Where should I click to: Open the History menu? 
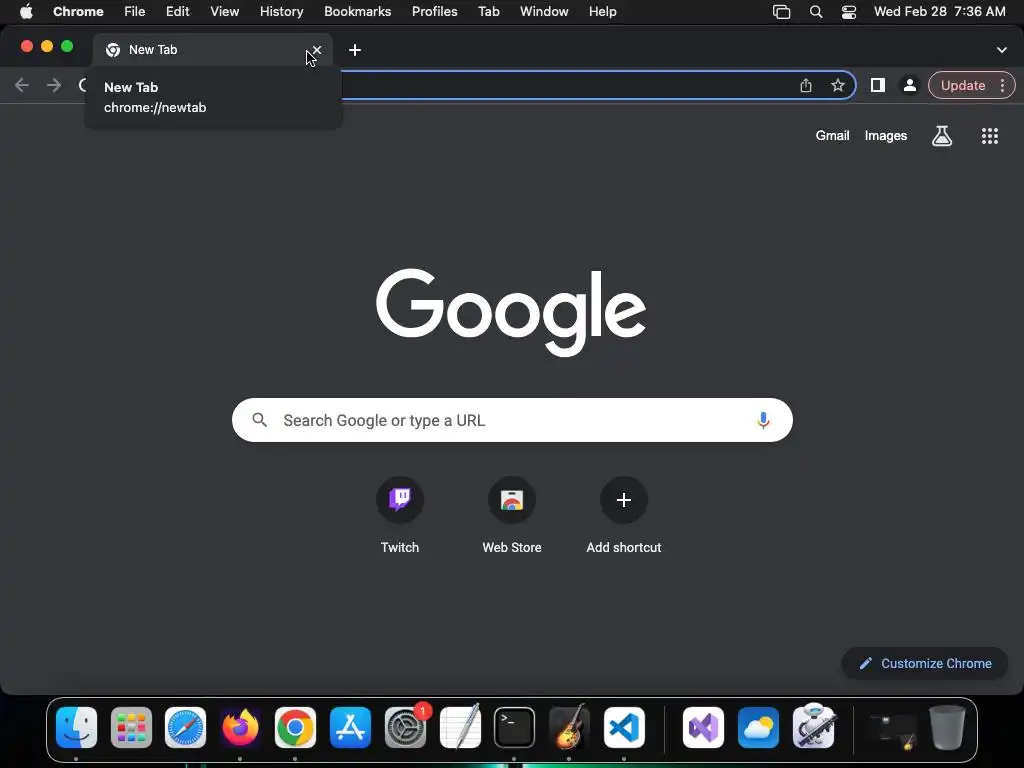[x=281, y=12]
